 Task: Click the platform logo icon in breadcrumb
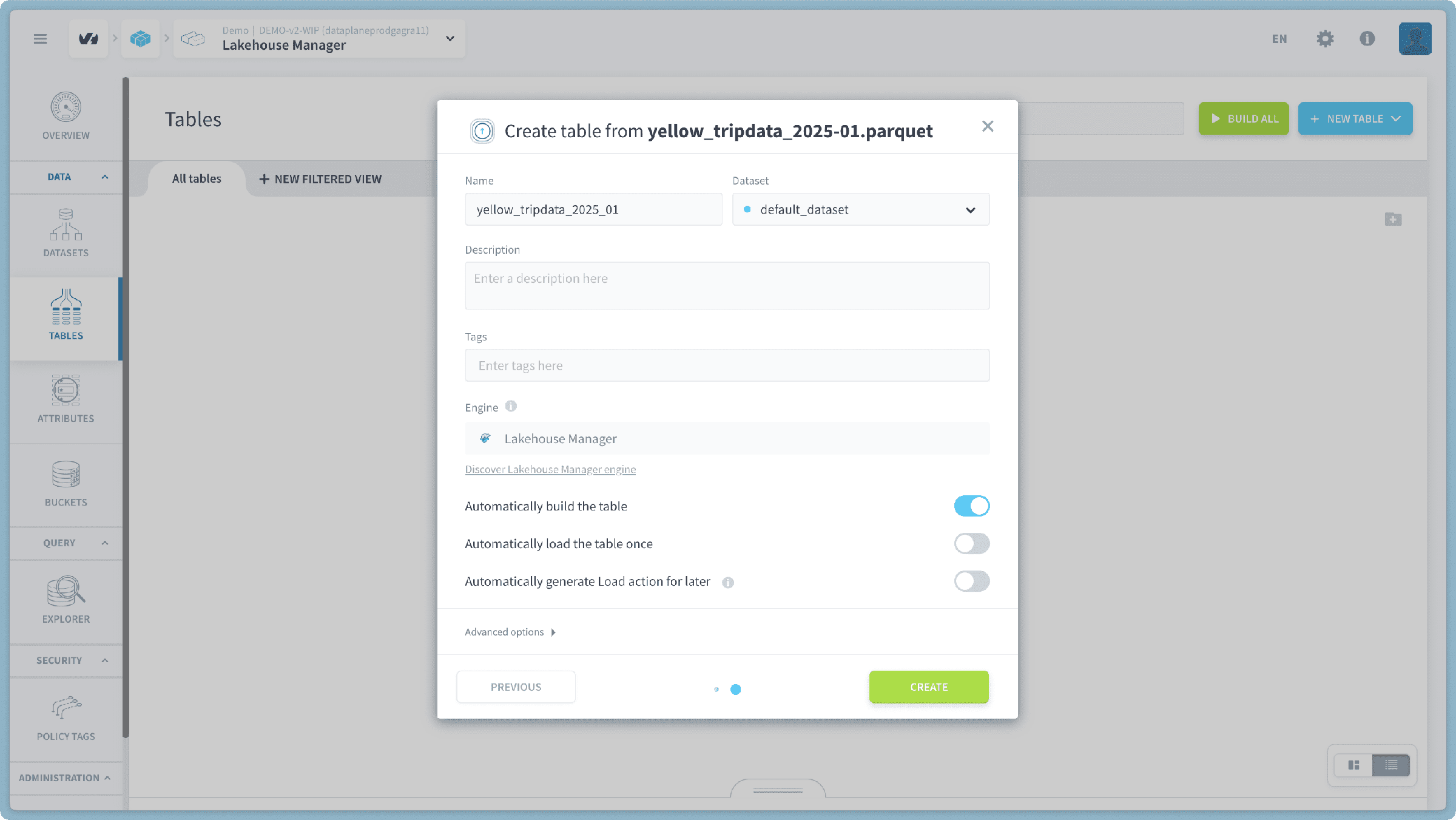point(89,39)
